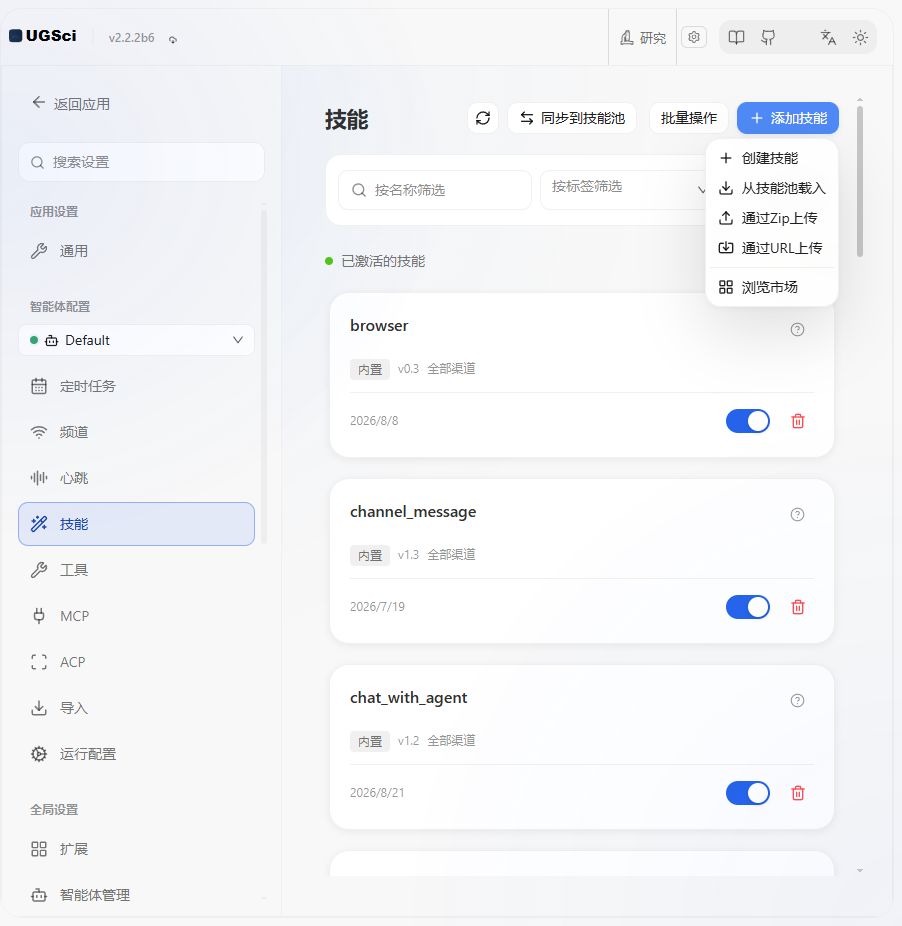Open the GitHub icon in header
The width and height of the screenshot is (902, 926).
tap(768, 38)
